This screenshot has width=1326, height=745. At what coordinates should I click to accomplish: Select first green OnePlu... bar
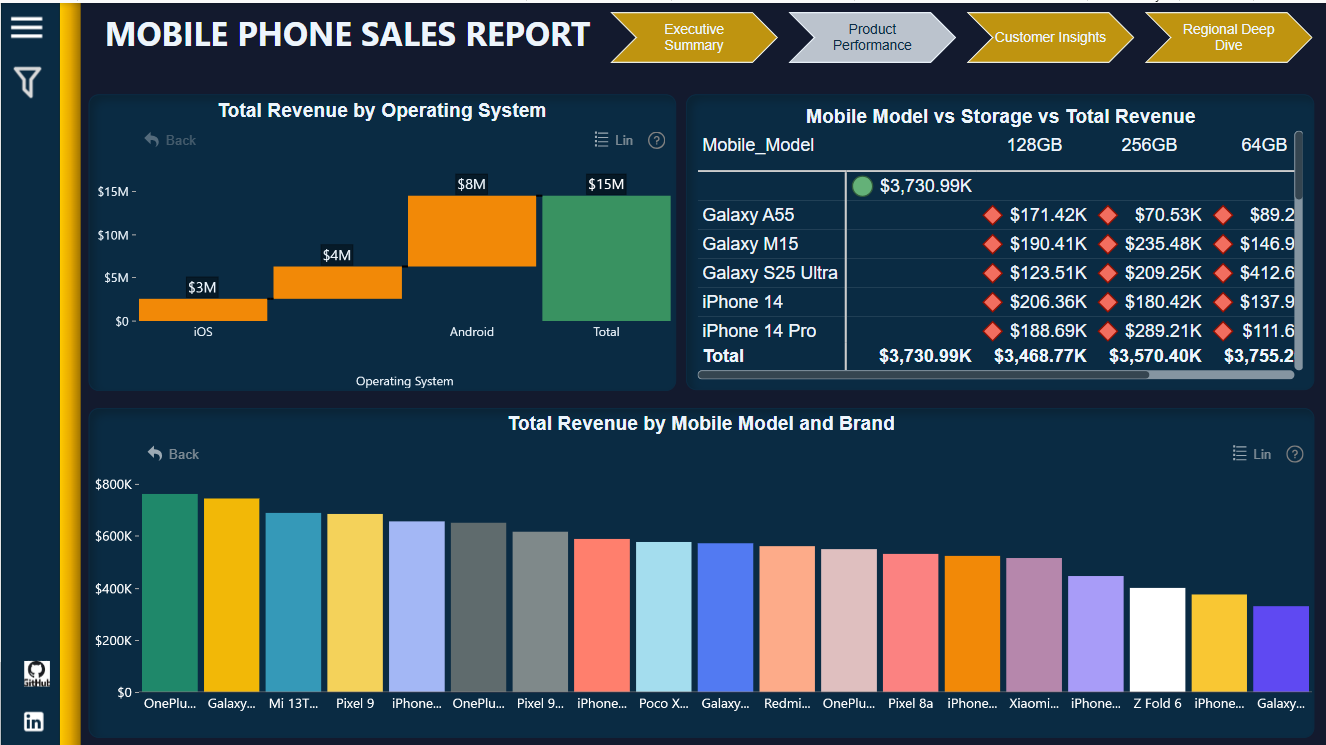click(x=170, y=593)
